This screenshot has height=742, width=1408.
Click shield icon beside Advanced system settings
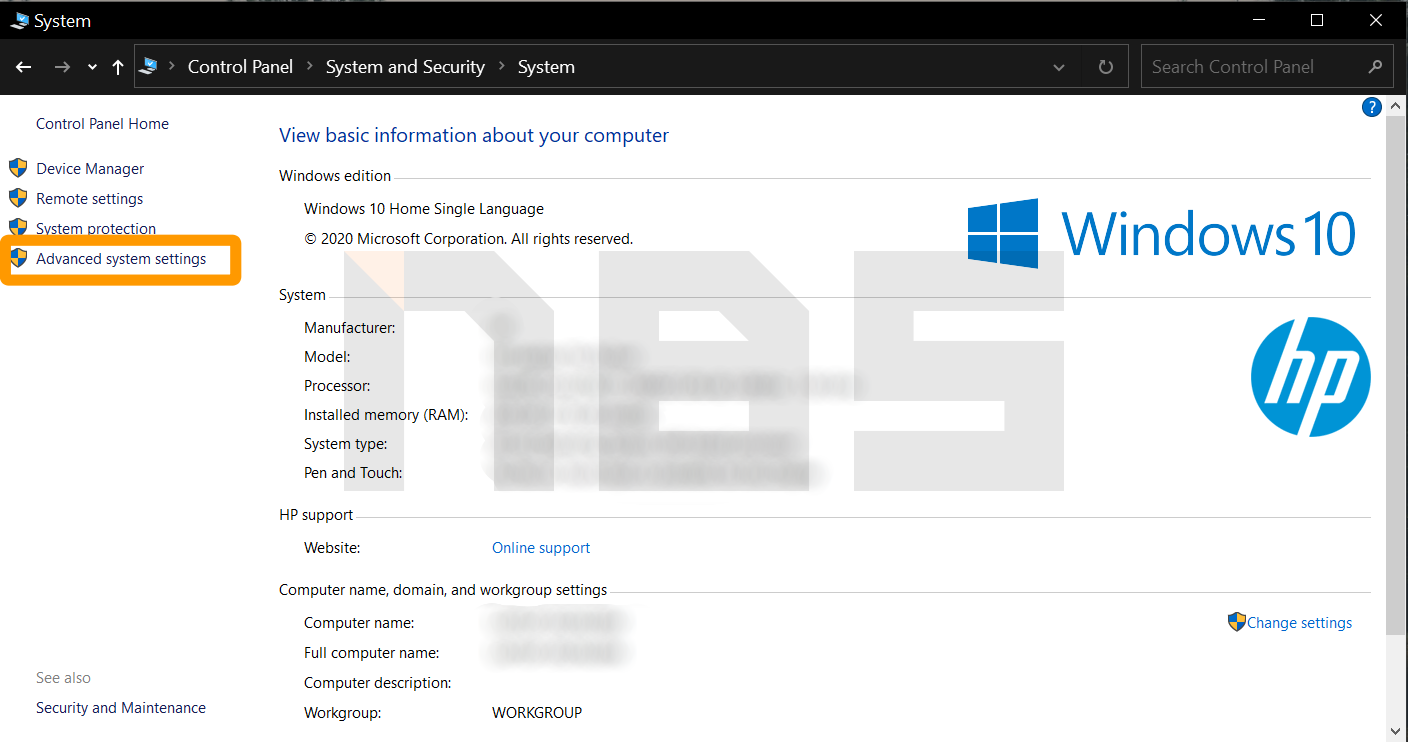tap(18, 258)
